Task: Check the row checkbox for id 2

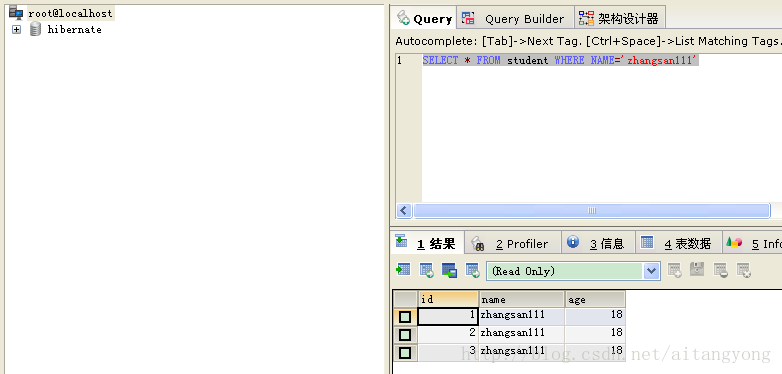Action: click(405, 335)
